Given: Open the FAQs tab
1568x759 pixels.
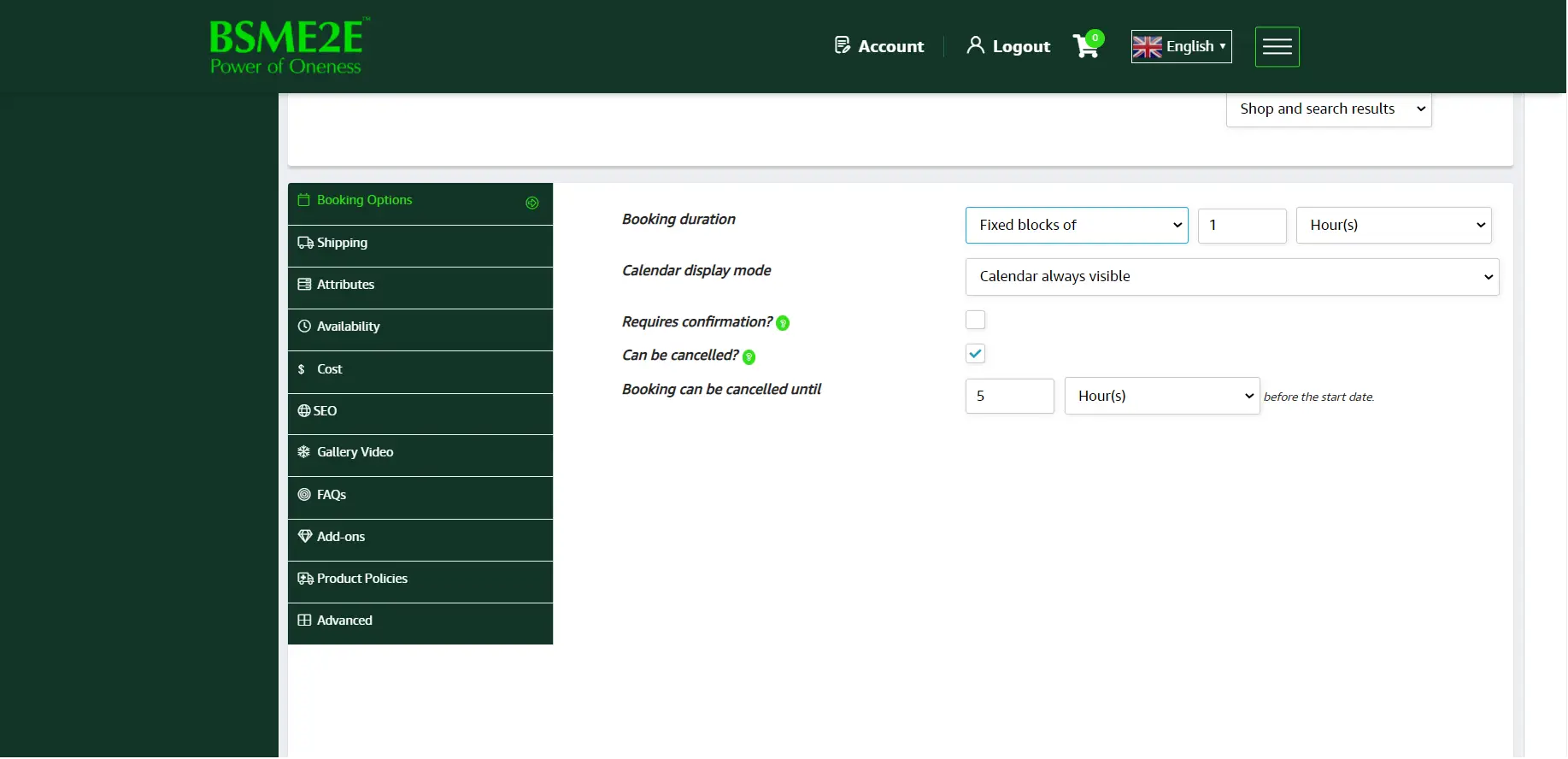Looking at the screenshot, I should [x=420, y=498].
